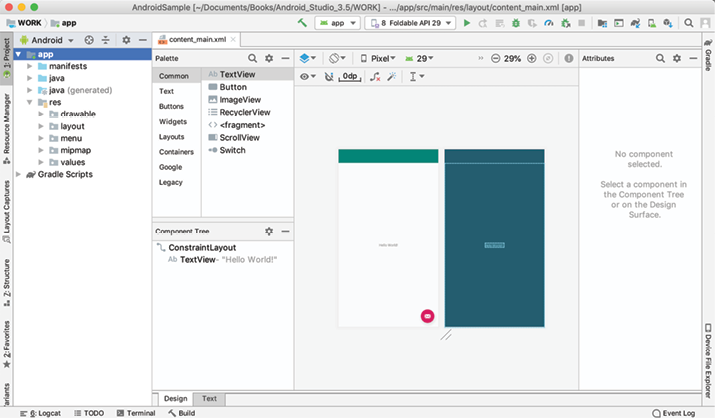Select the Widgets palette category
Viewport: 715px width, 418px height.
[173, 122]
